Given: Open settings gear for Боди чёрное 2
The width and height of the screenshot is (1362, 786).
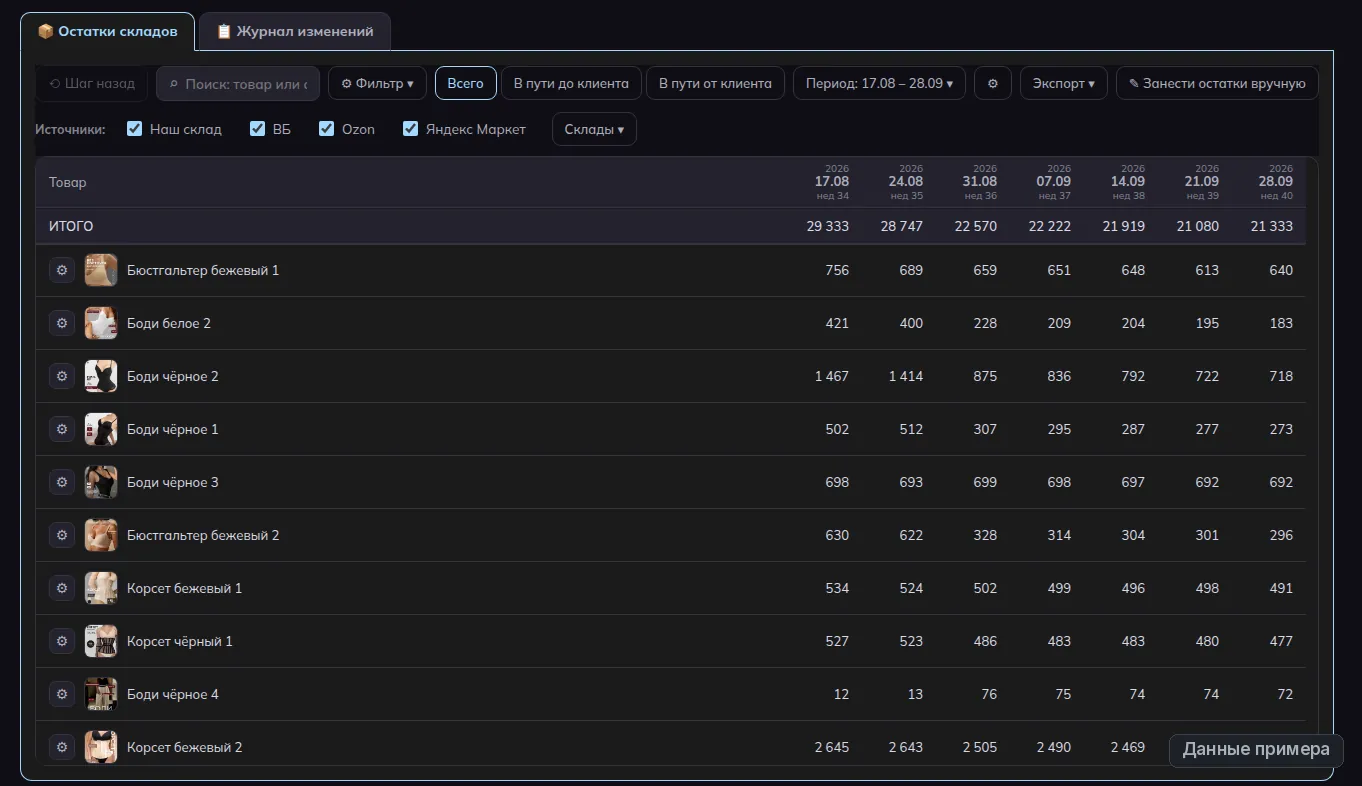Looking at the screenshot, I should click(62, 376).
